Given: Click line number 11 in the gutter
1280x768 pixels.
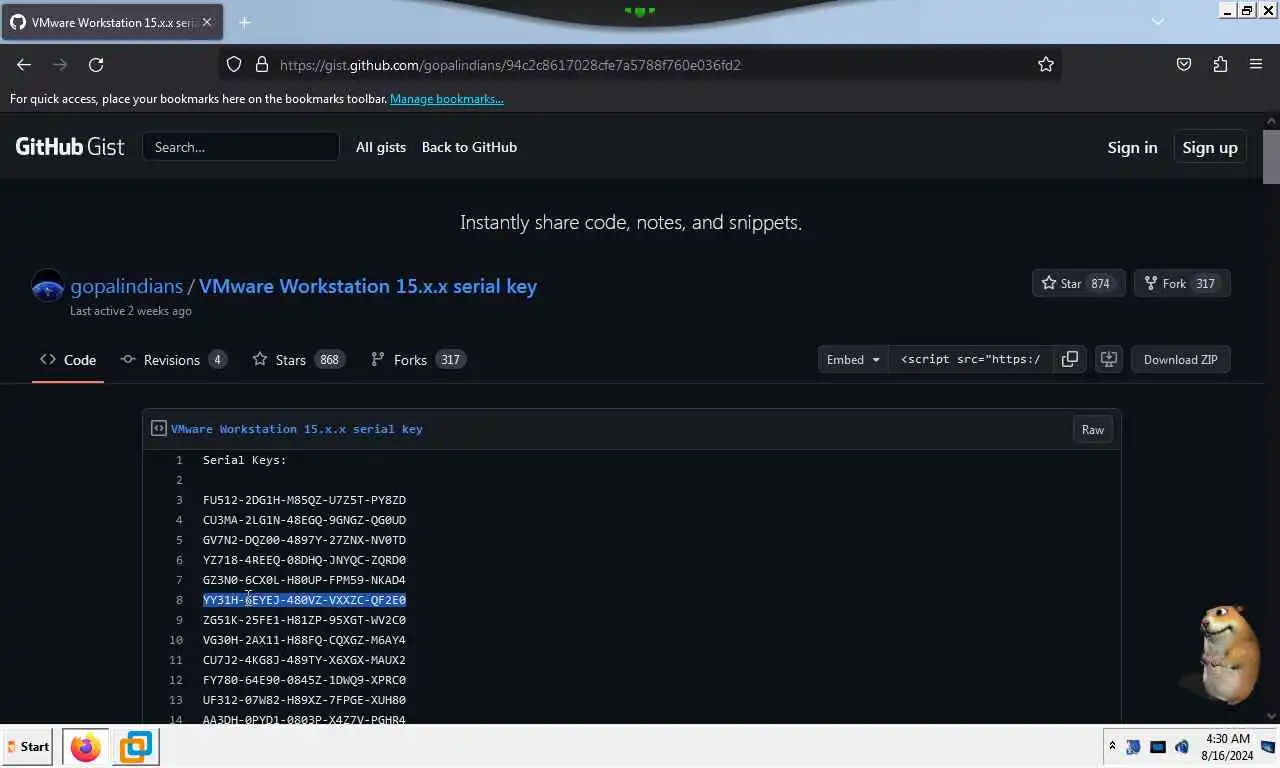Looking at the screenshot, I should [x=176, y=660].
